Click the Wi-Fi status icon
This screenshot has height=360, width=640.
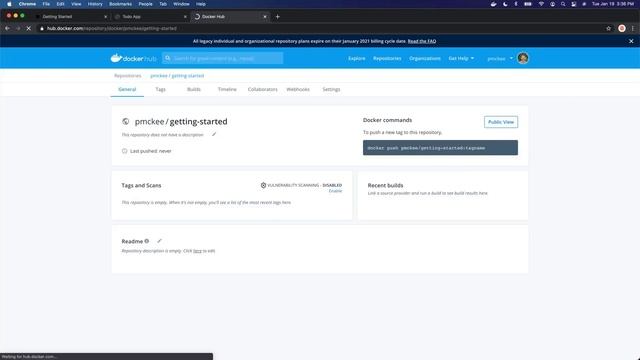pos(541,4)
